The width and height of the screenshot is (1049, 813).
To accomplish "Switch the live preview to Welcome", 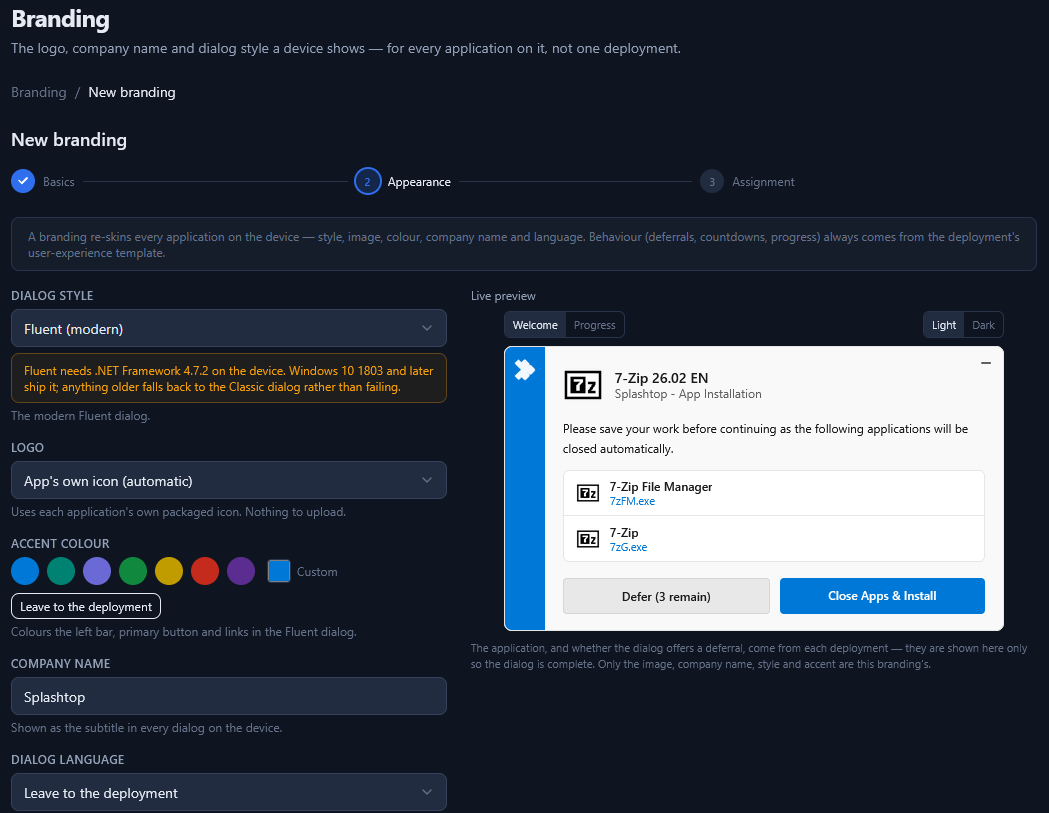I will pos(535,325).
